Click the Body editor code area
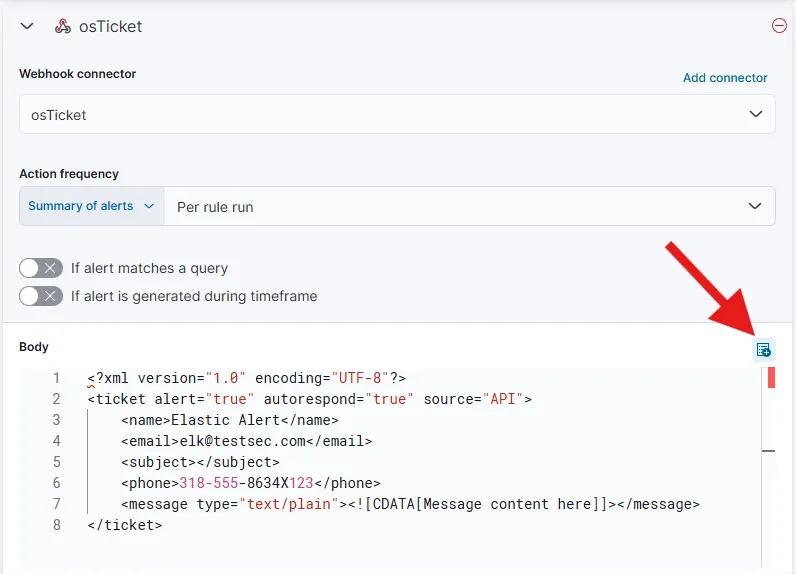The width and height of the screenshot is (796, 574). point(391,467)
